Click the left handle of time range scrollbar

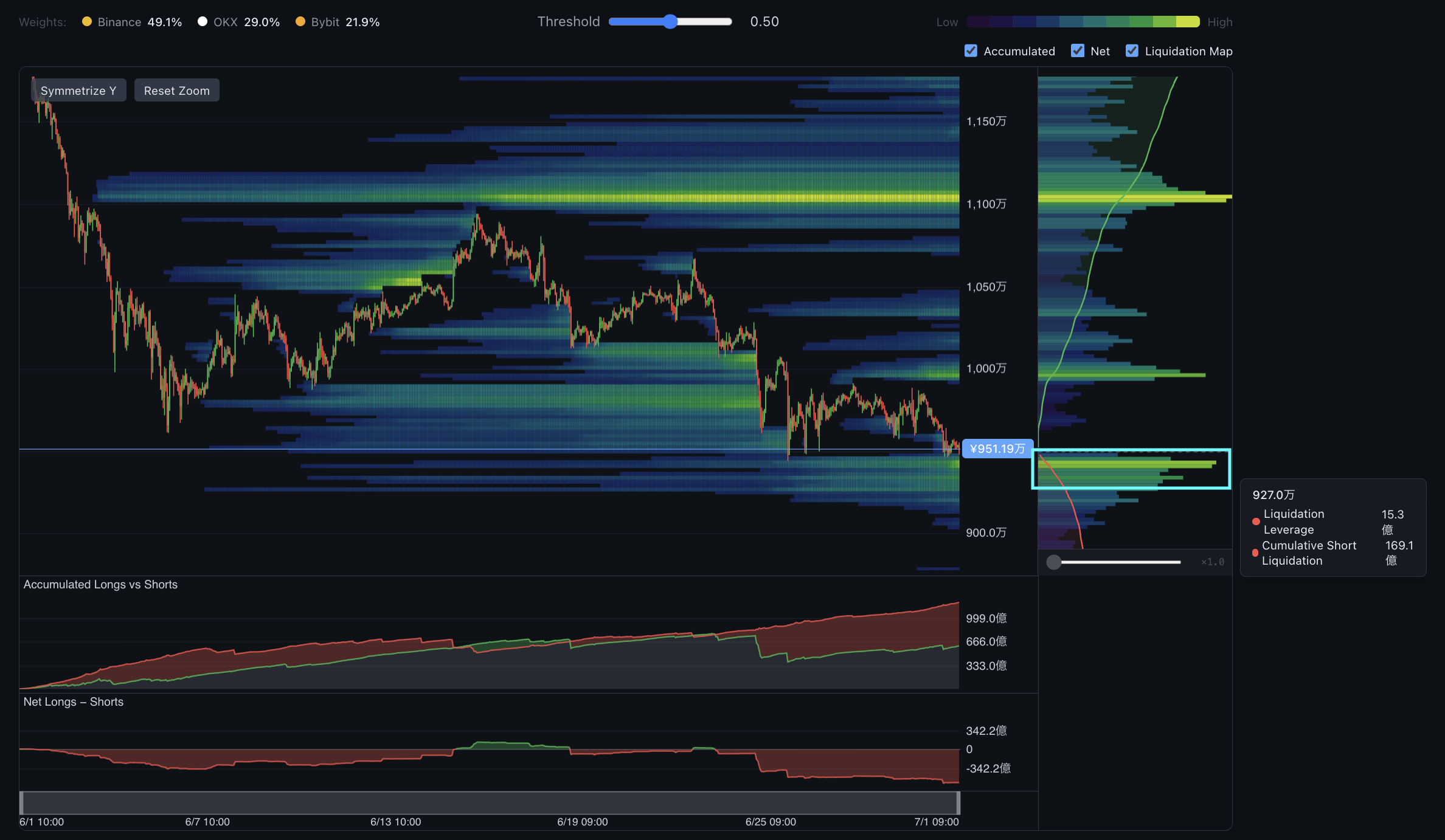point(22,803)
